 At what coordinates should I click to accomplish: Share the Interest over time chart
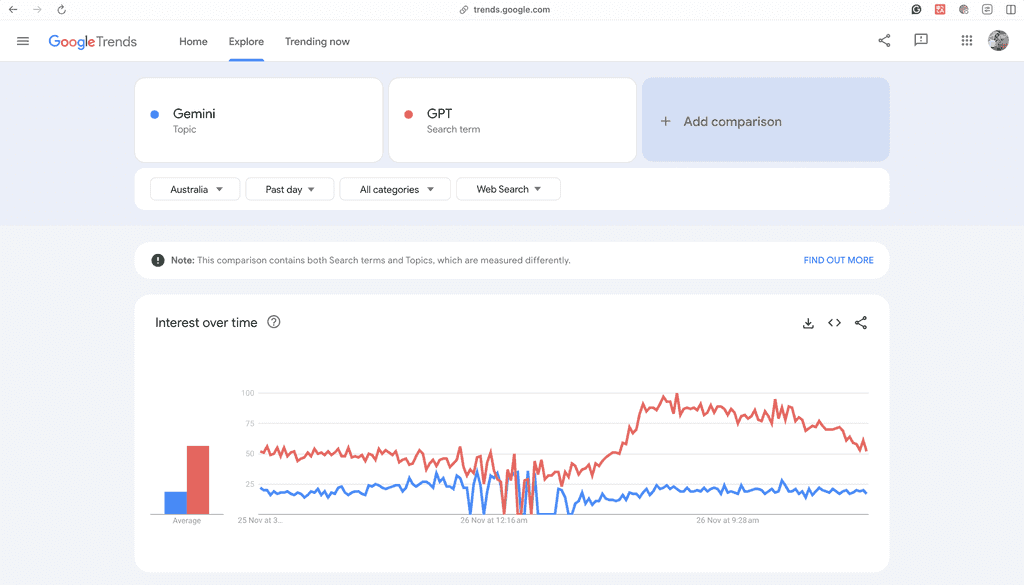tap(861, 323)
